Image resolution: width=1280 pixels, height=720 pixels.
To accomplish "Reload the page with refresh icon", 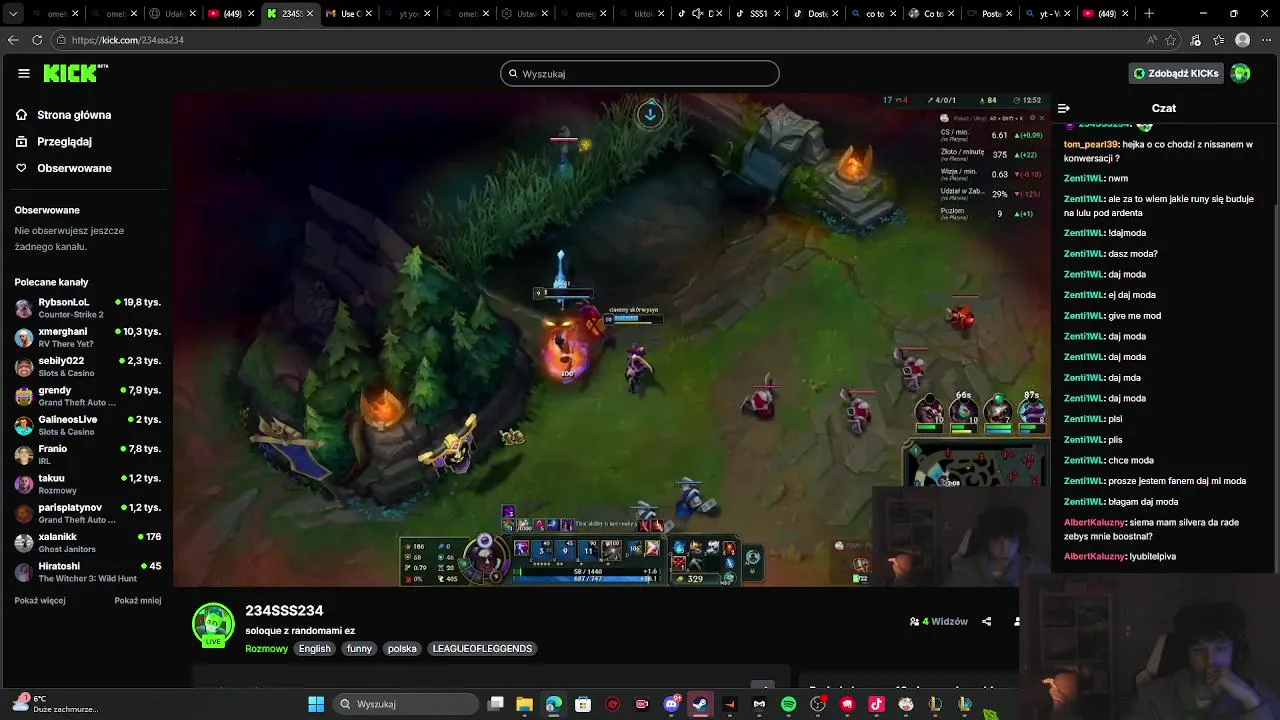I will click(x=37, y=40).
